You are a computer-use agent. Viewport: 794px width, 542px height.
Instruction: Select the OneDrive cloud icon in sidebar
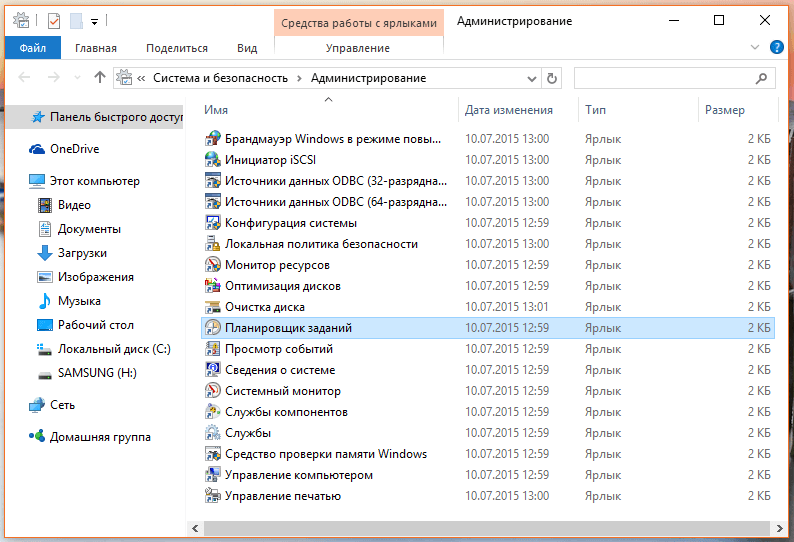pyautogui.click(x=38, y=149)
